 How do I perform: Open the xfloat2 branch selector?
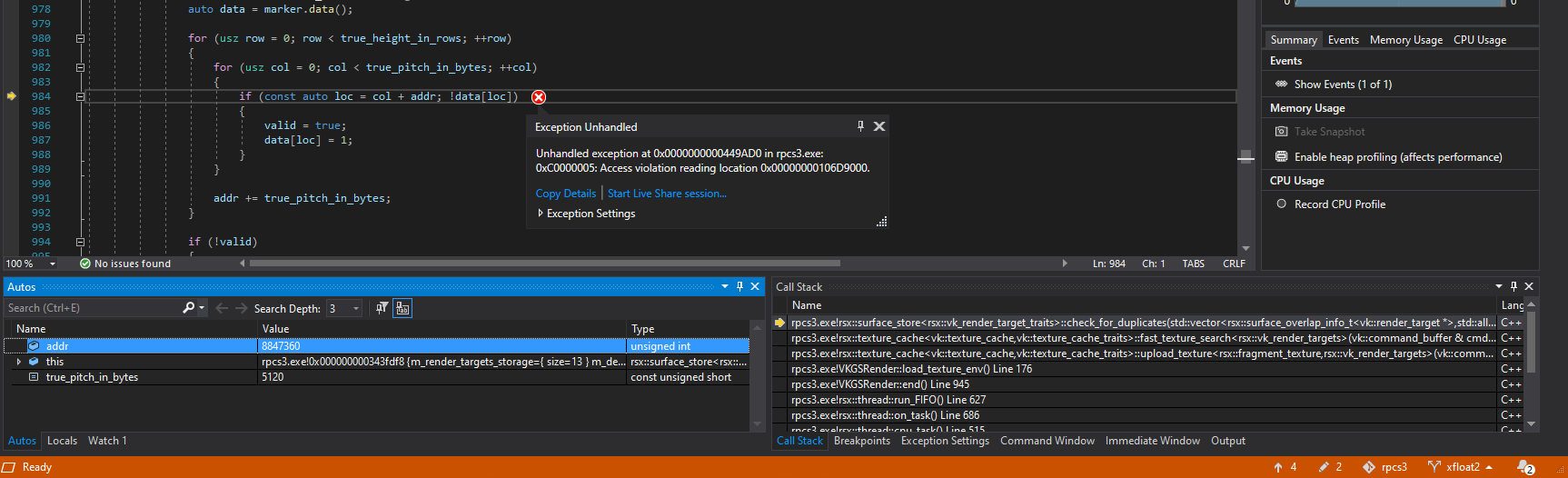1460,467
